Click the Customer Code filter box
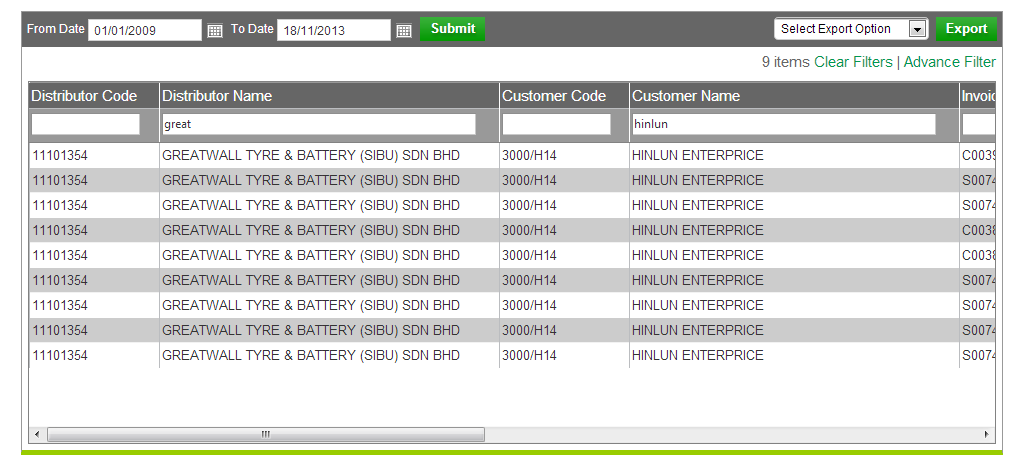 557,124
